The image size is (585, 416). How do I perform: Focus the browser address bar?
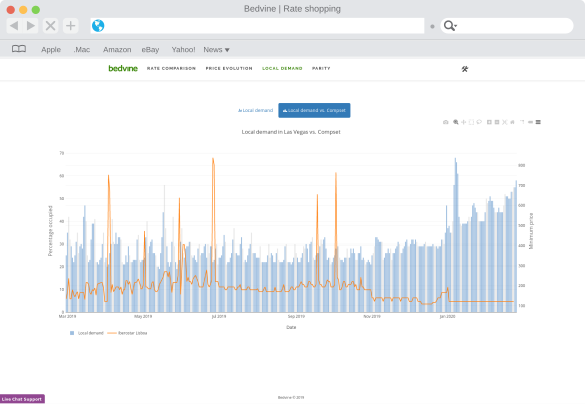[257, 26]
